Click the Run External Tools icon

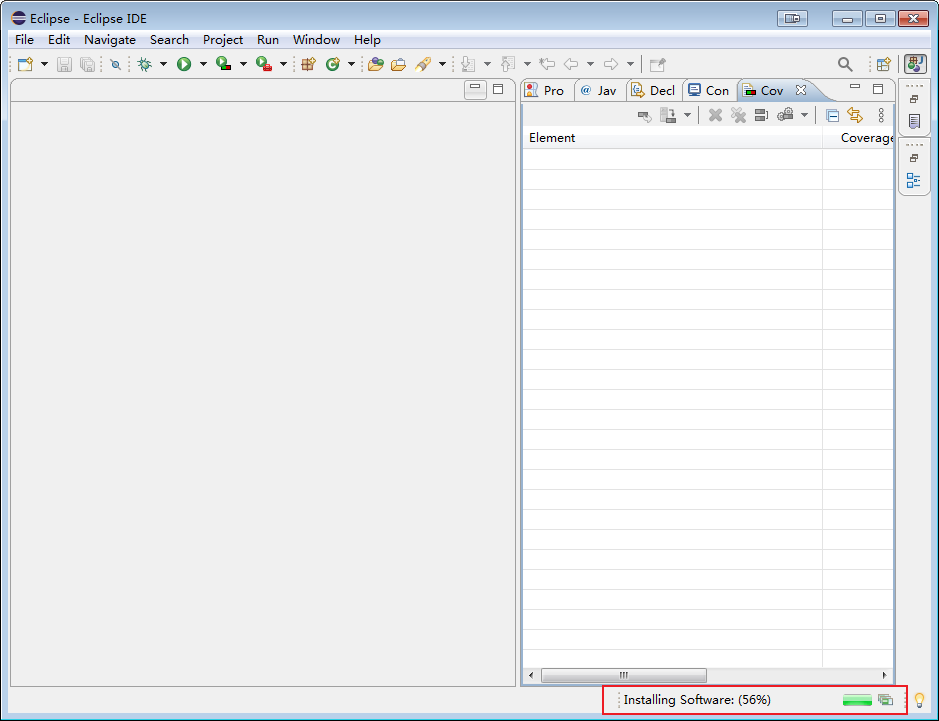point(263,64)
